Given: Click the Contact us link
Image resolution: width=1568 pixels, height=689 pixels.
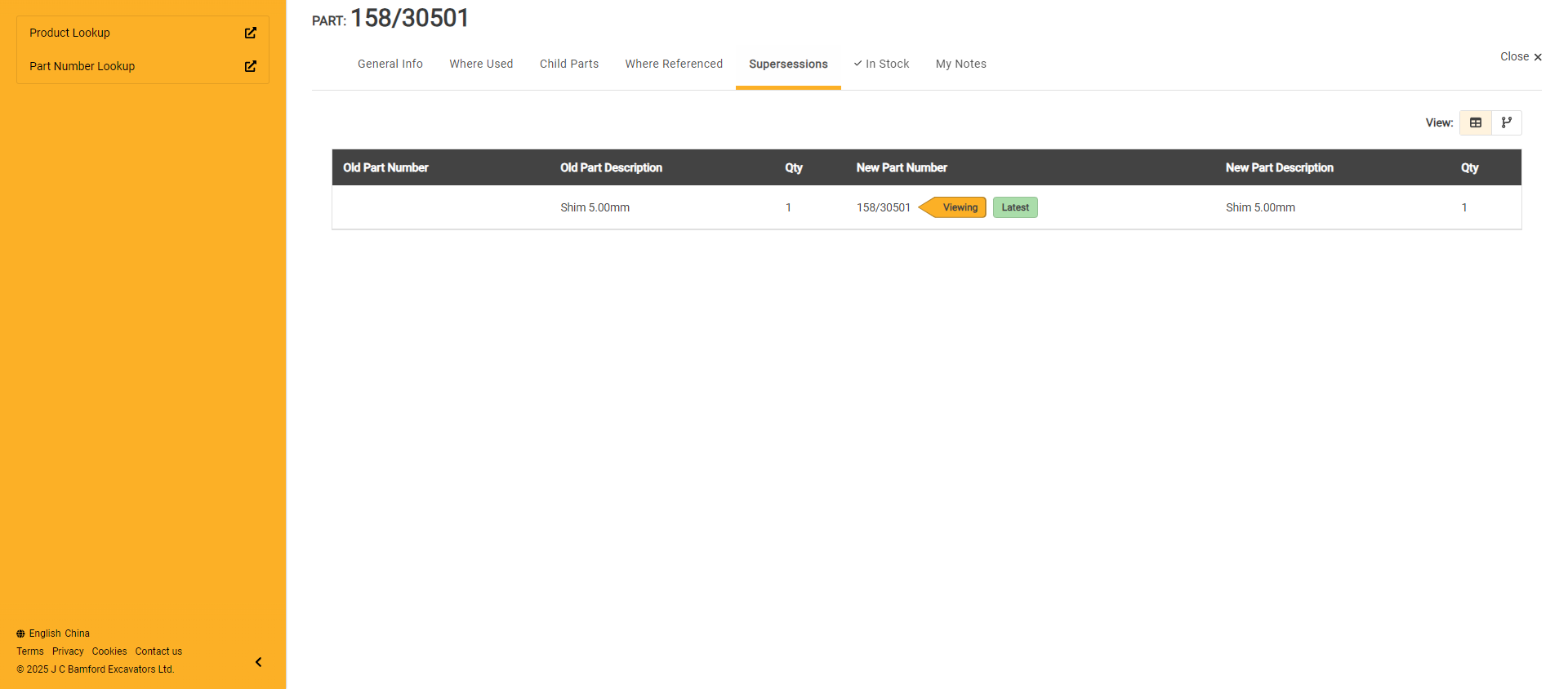Looking at the screenshot, I should tap(158, 651).
